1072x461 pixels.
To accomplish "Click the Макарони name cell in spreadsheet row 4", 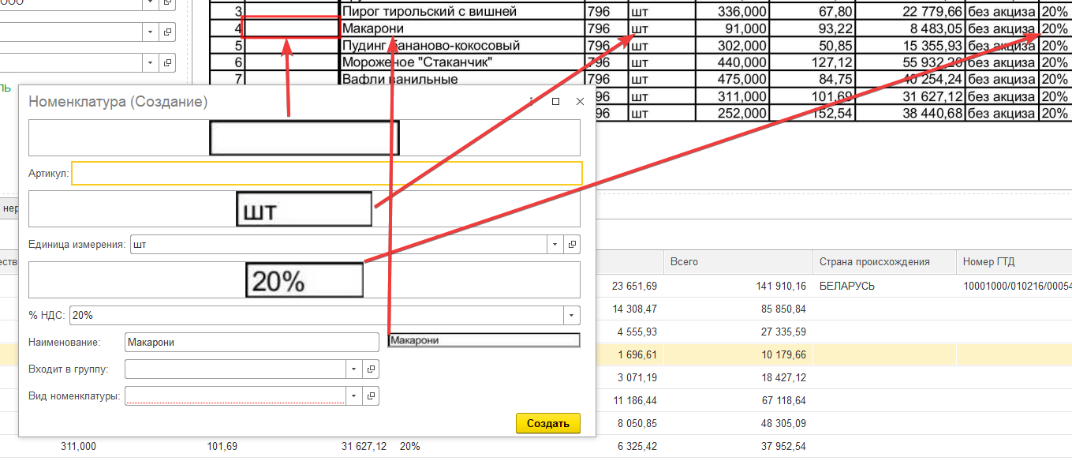I will [373, 29].
